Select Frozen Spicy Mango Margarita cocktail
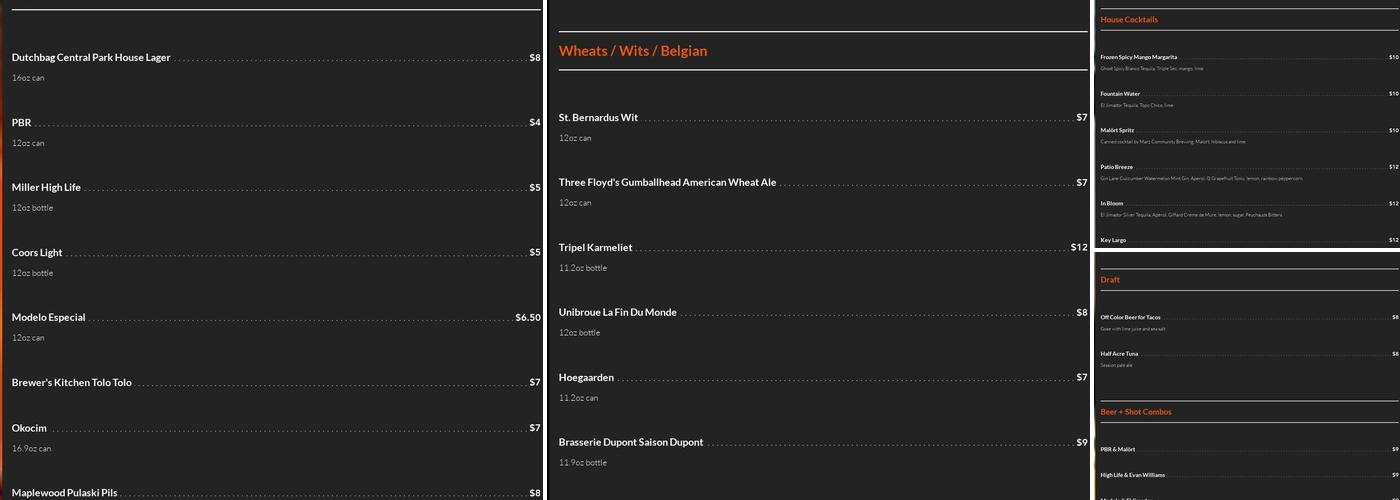Viewport: 1400px width, 500px height. pos(1139,57)
